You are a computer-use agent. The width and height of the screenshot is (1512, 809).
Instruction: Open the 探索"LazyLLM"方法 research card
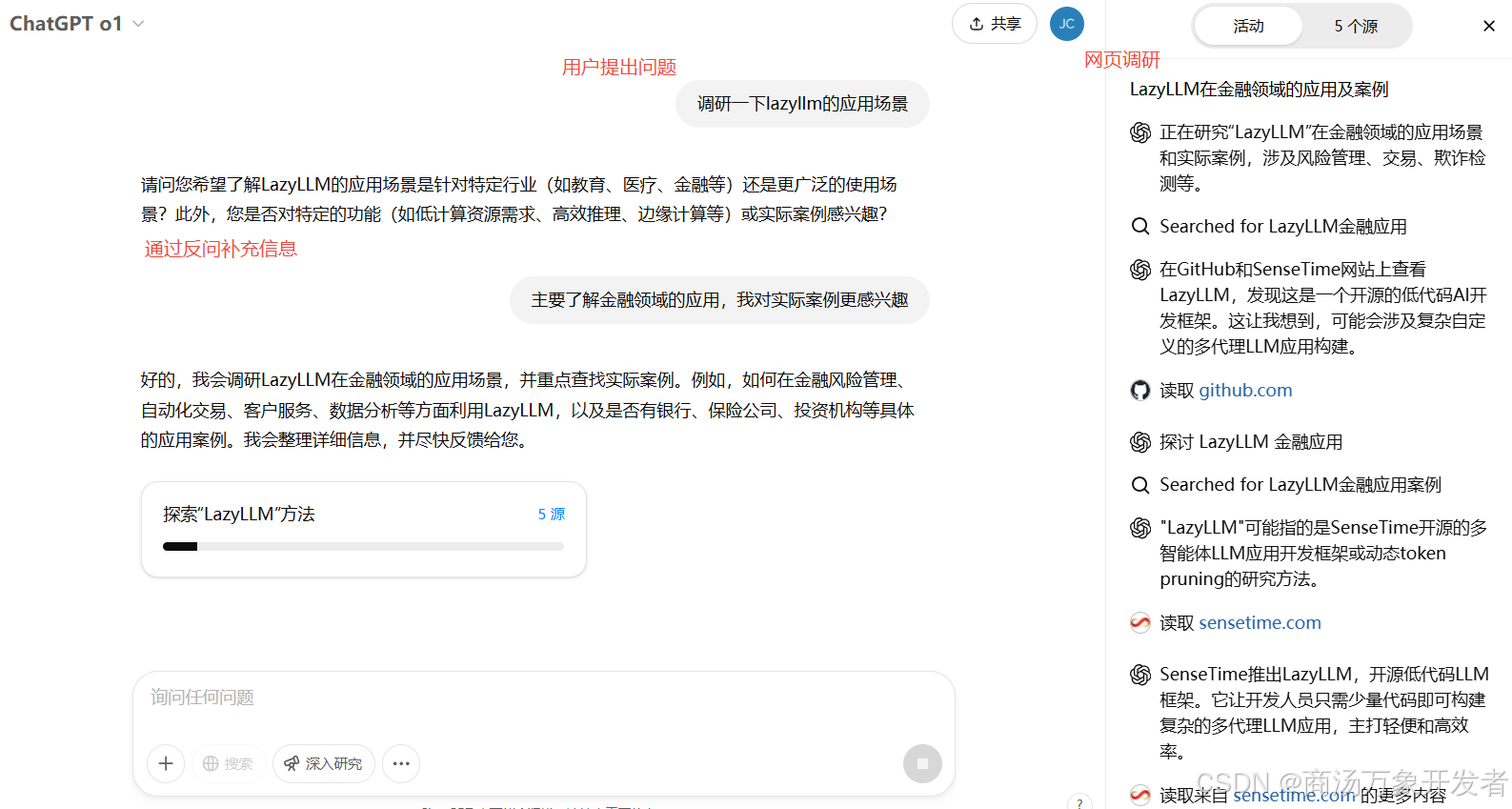pyautogui.click(x=364, y=529)
